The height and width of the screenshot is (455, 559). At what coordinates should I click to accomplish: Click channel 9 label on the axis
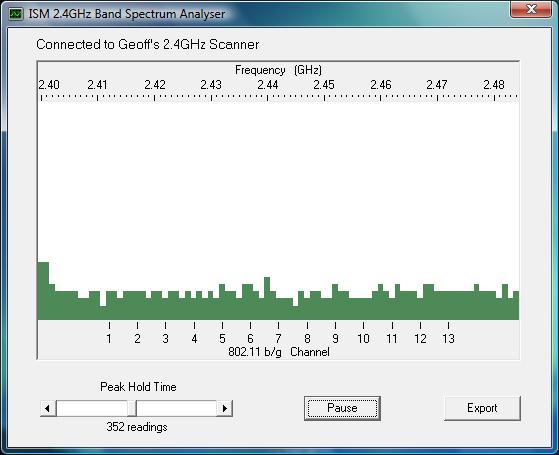click(335, 338)
